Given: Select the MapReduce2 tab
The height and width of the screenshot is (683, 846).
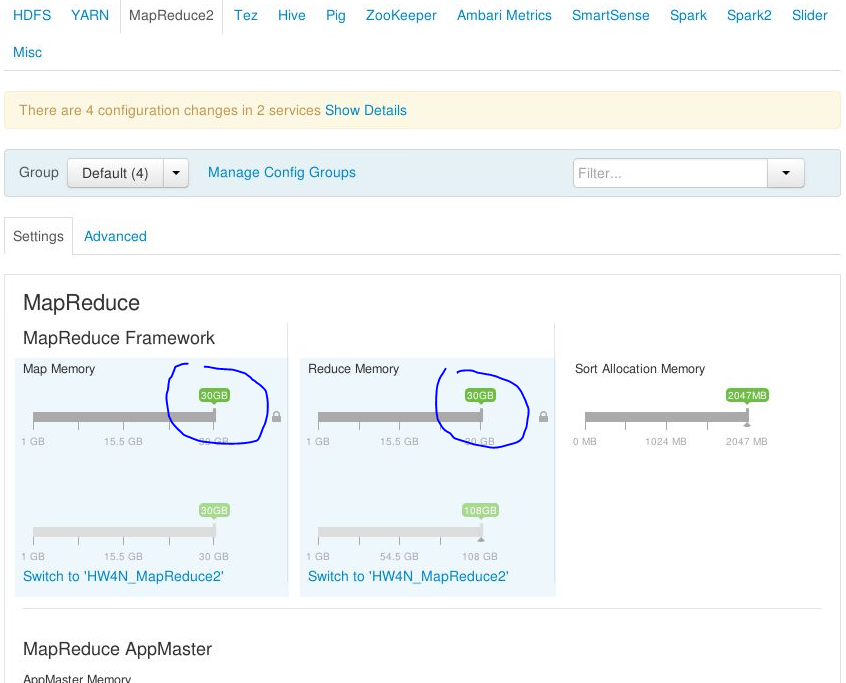Looking at the screenshot, I should (171, 15).
